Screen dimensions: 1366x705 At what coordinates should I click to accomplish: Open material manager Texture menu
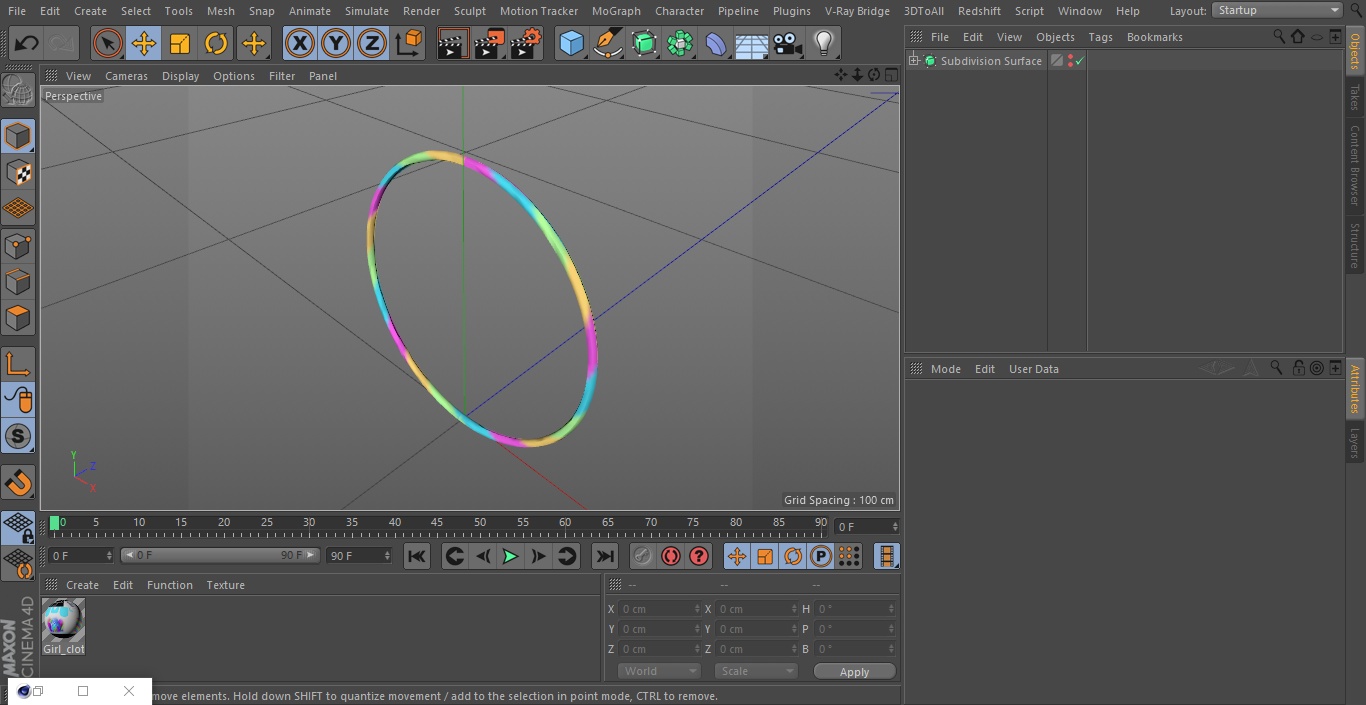(226, 585)
